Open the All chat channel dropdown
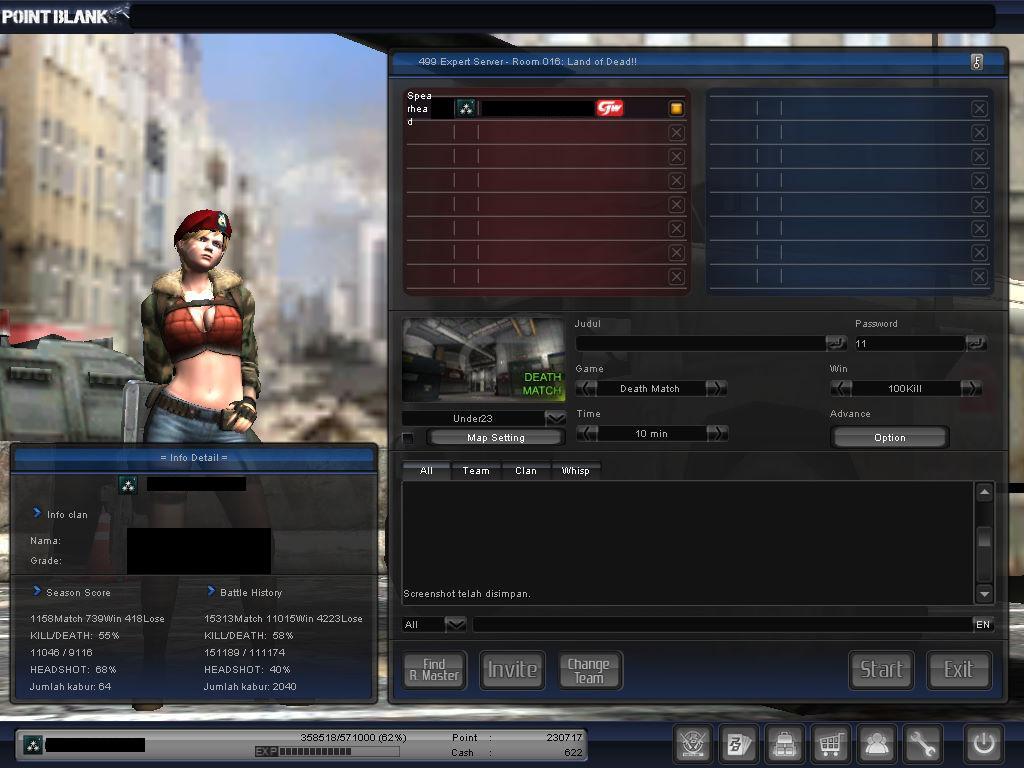 [x=455, y=625]
